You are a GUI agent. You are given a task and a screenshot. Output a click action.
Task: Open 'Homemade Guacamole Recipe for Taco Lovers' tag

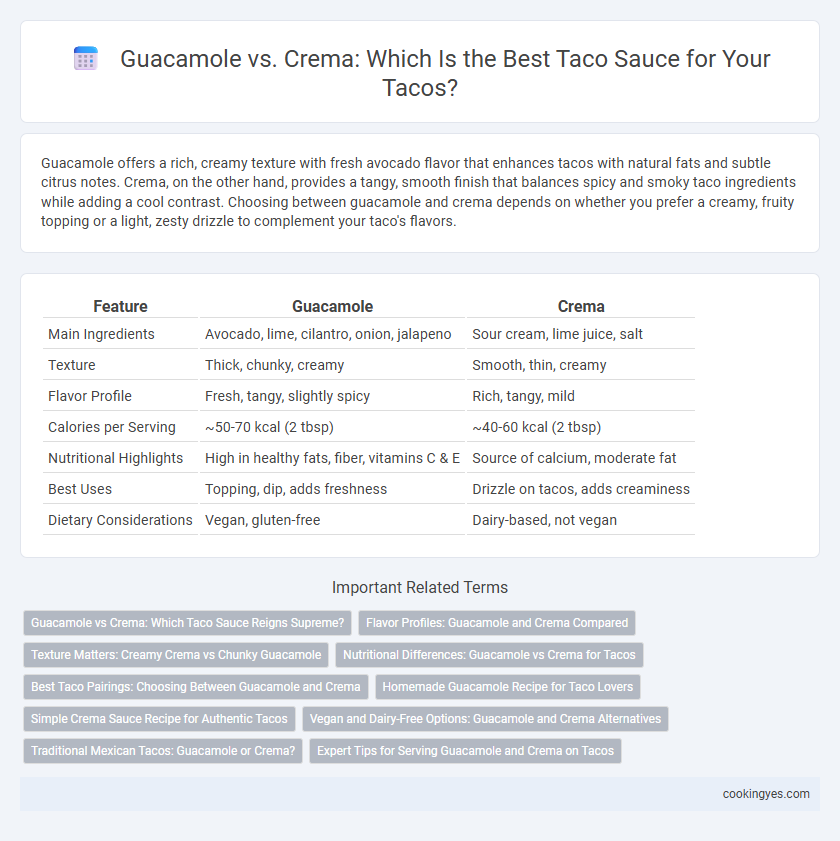(x=507, y=687)
